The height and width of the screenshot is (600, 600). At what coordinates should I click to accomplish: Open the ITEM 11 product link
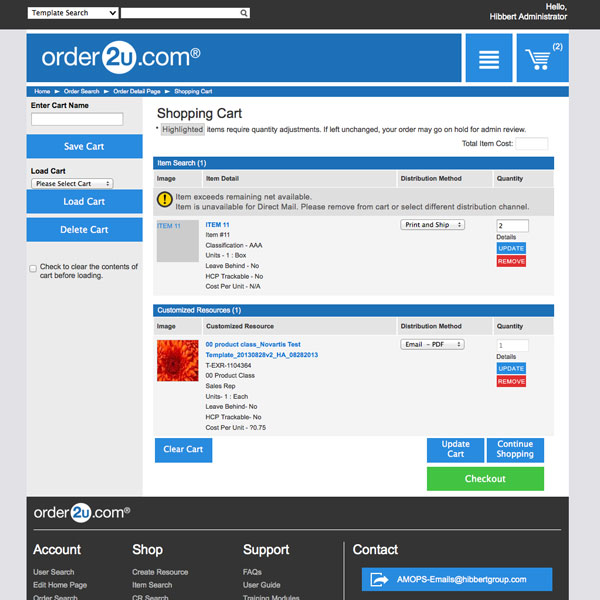coord(217,225)
